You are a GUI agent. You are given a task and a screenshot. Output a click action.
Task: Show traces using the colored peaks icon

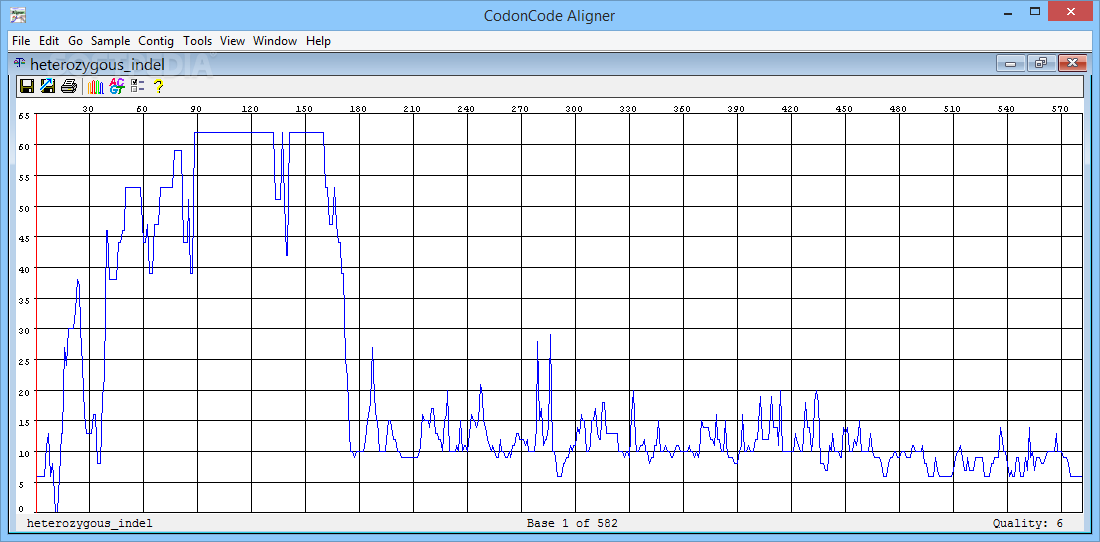point(96,86)
